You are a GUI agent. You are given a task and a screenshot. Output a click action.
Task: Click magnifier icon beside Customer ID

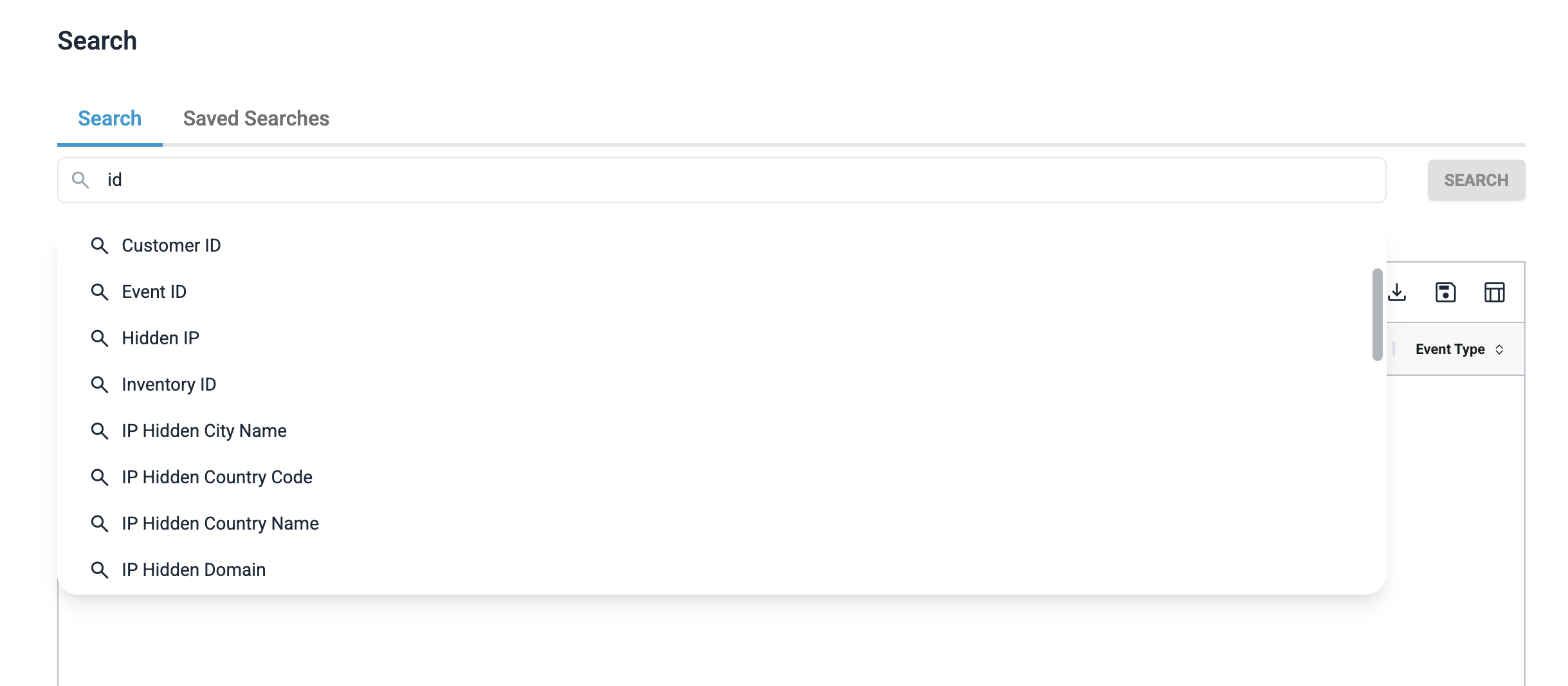click(99, 246)
